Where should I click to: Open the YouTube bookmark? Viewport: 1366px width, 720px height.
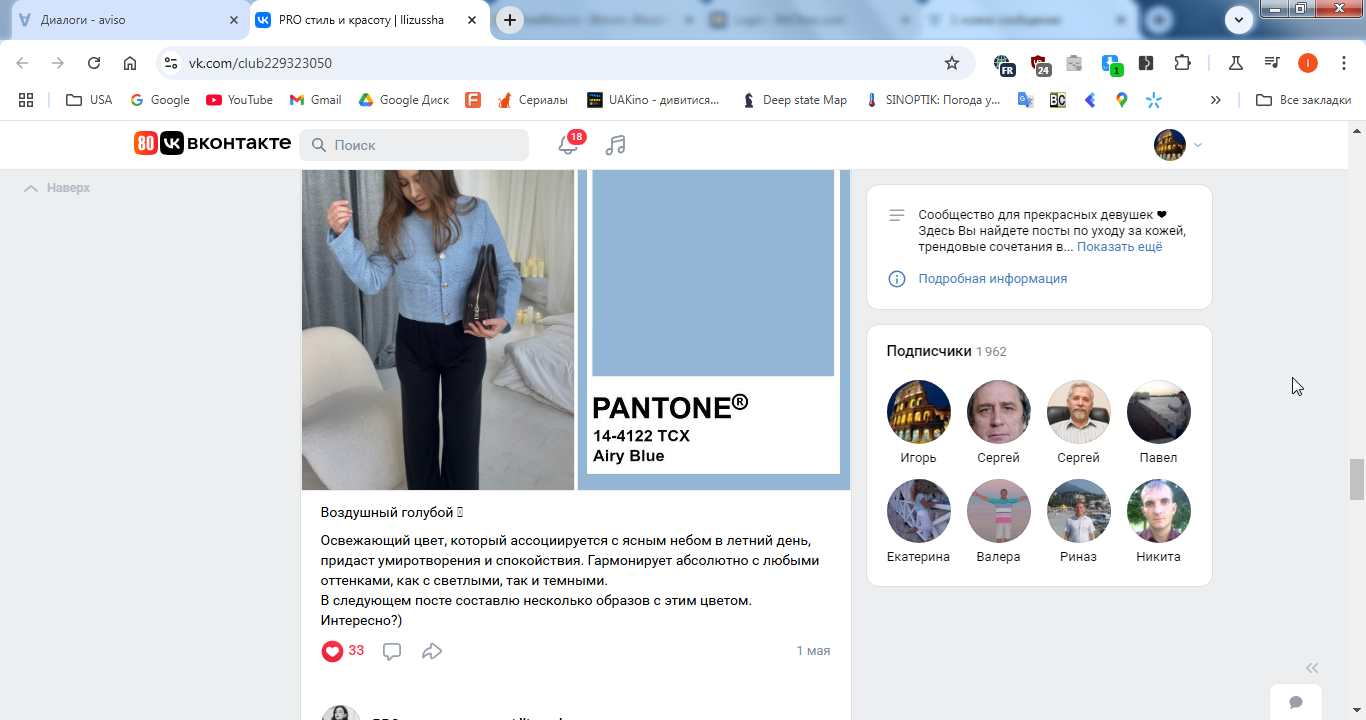[x=239, y=100]
